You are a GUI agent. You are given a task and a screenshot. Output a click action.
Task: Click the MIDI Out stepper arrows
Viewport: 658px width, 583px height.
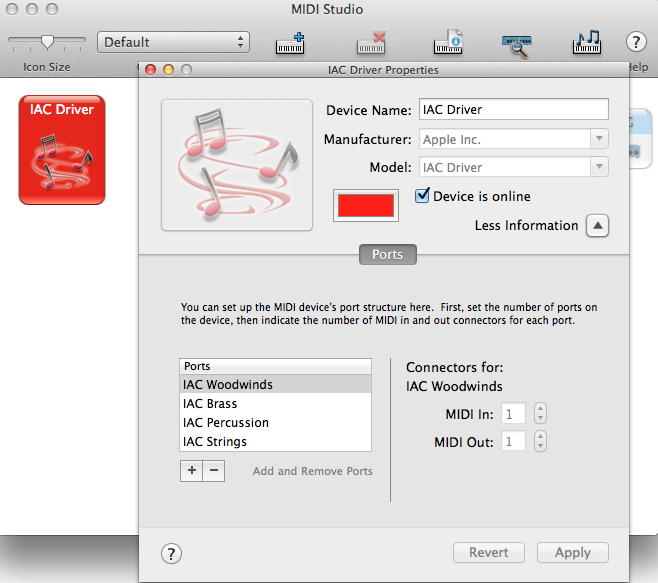pos(540,441)
